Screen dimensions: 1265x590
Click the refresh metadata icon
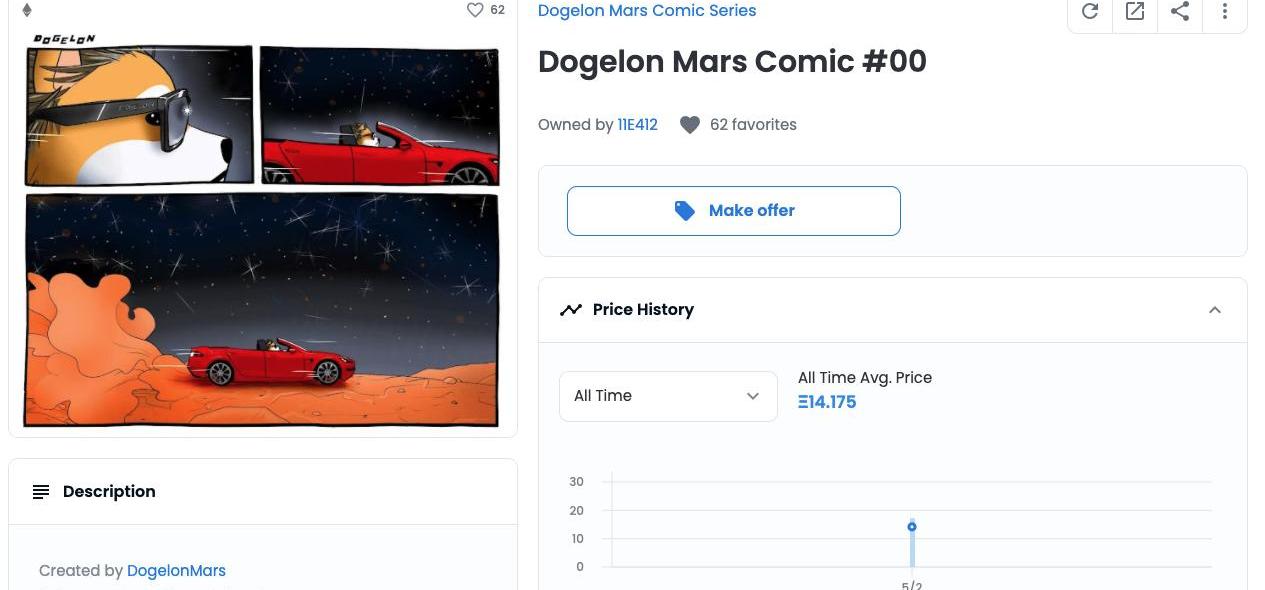point(1090,11)
